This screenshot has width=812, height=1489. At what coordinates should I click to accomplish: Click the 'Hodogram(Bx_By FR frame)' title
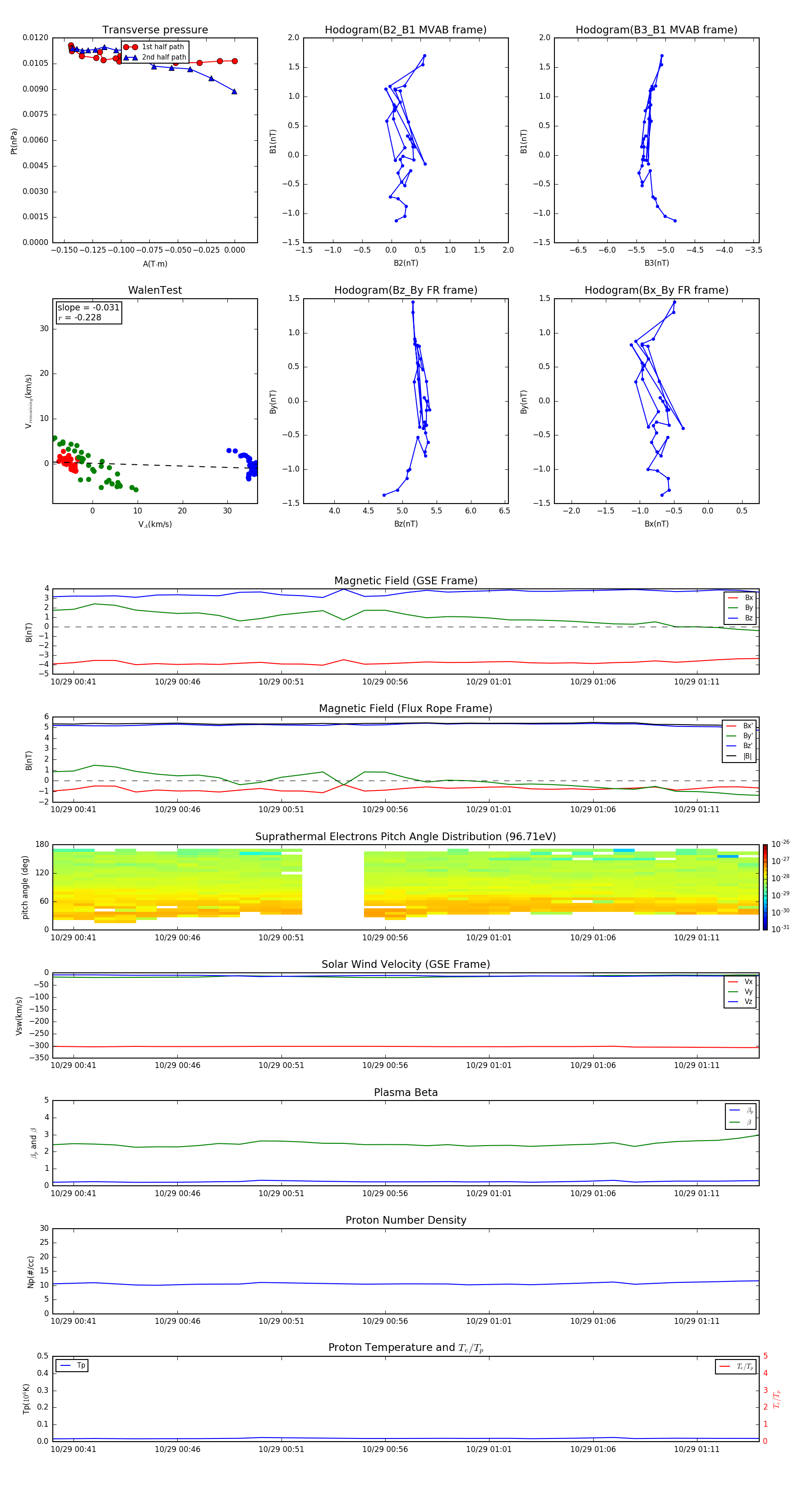(x=656, y=290)
